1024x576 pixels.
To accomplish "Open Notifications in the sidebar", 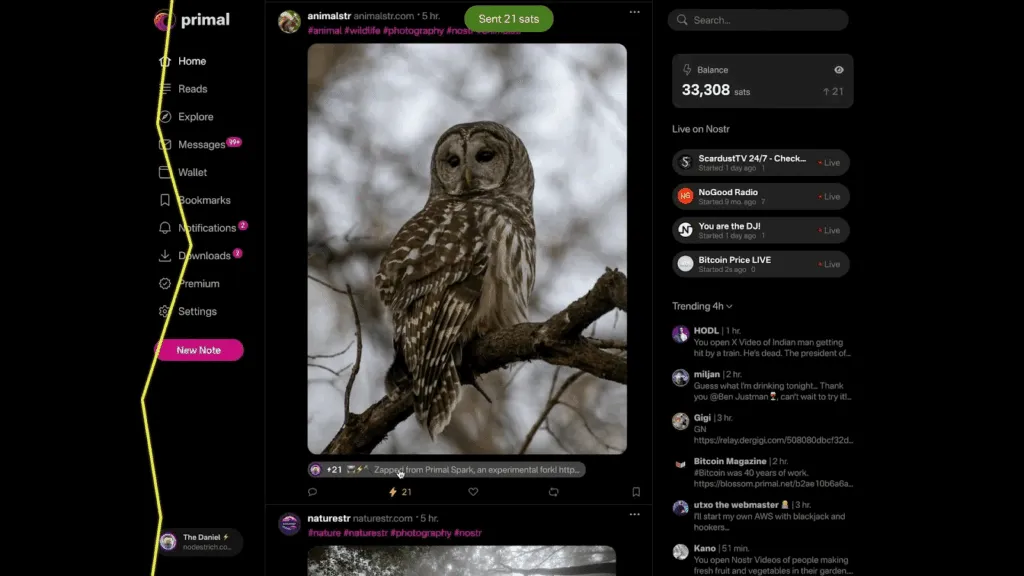I will click(206, 228).
